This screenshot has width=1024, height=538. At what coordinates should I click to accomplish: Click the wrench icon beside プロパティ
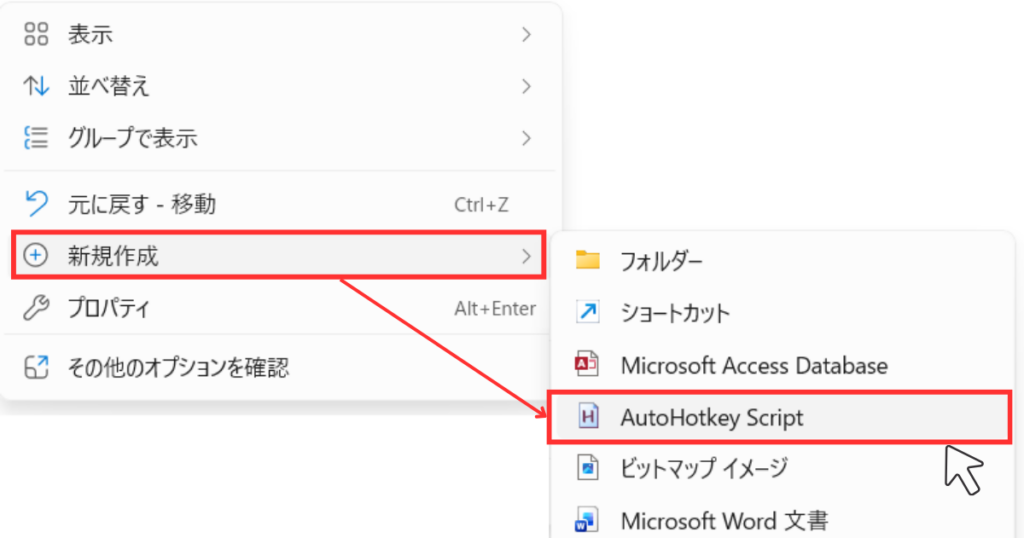[x=36, y=308]
